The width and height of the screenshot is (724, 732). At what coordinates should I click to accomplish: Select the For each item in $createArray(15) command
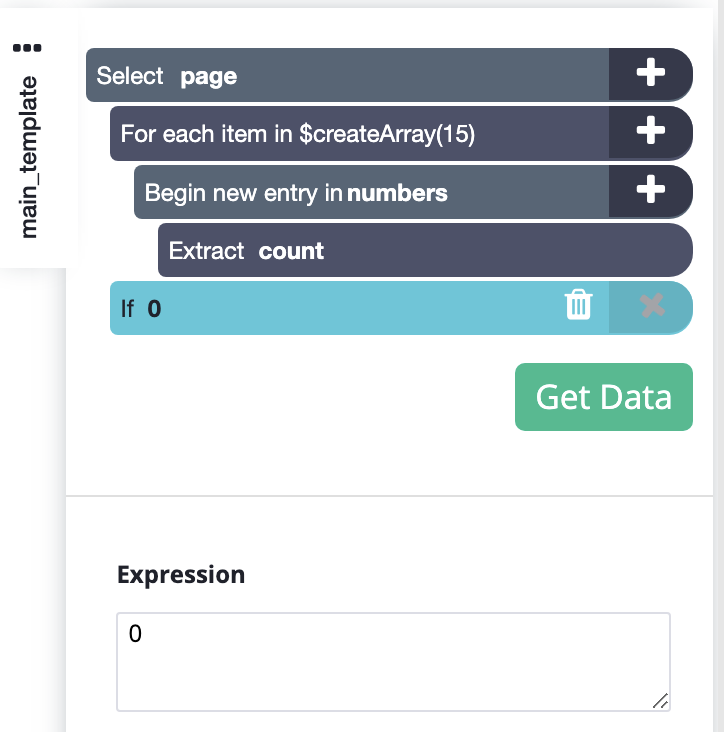[297, 134]
